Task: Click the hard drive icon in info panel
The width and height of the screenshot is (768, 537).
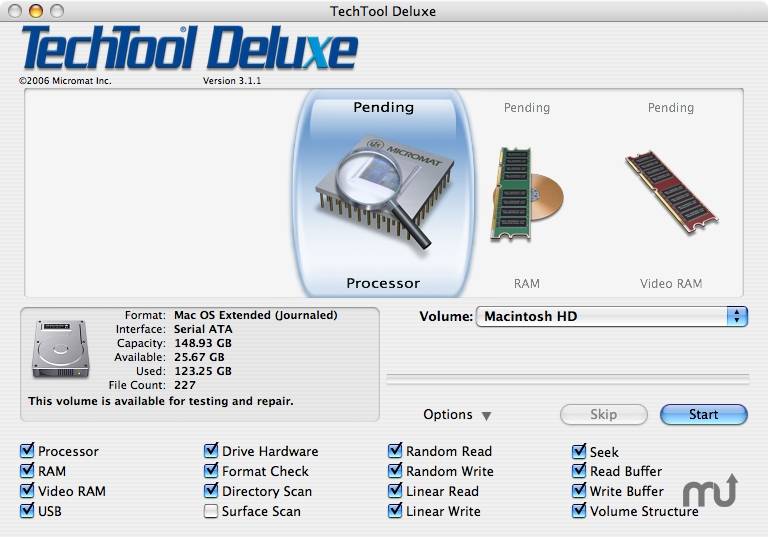Action: point(61,349)
